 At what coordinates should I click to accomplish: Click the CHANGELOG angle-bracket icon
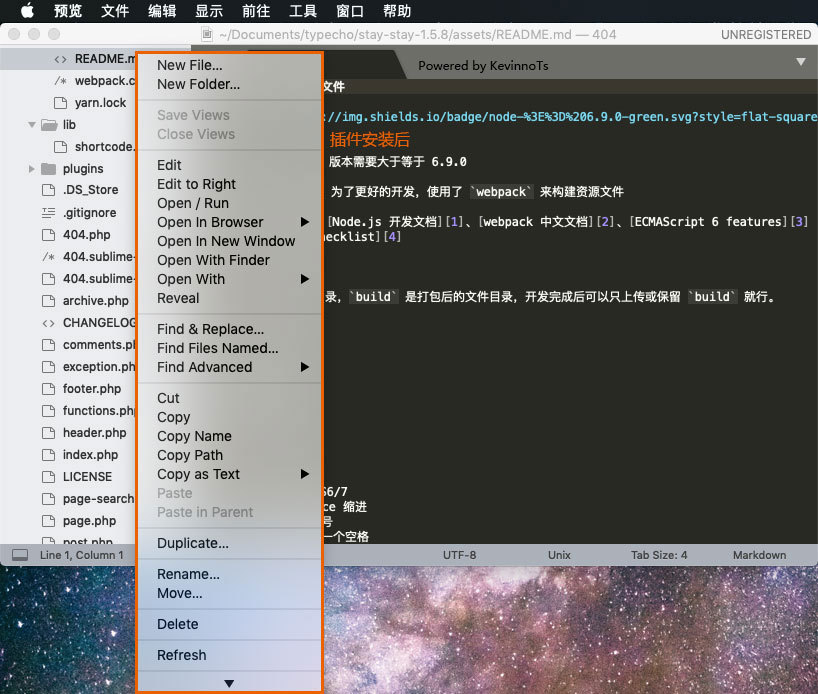point(49,324)
